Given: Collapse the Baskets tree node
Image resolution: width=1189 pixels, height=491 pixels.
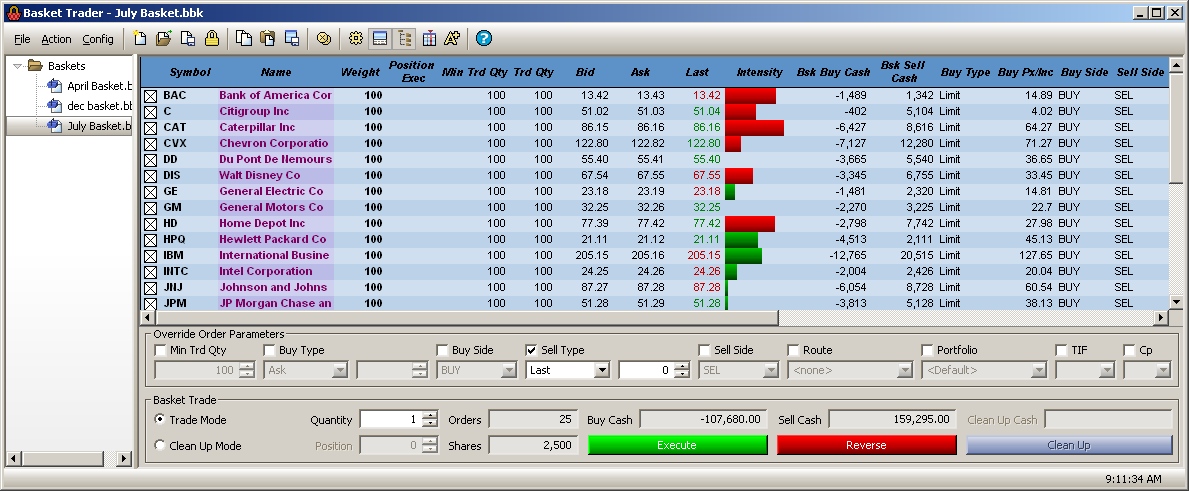Looking at the screenshot, I should point(18,66).
